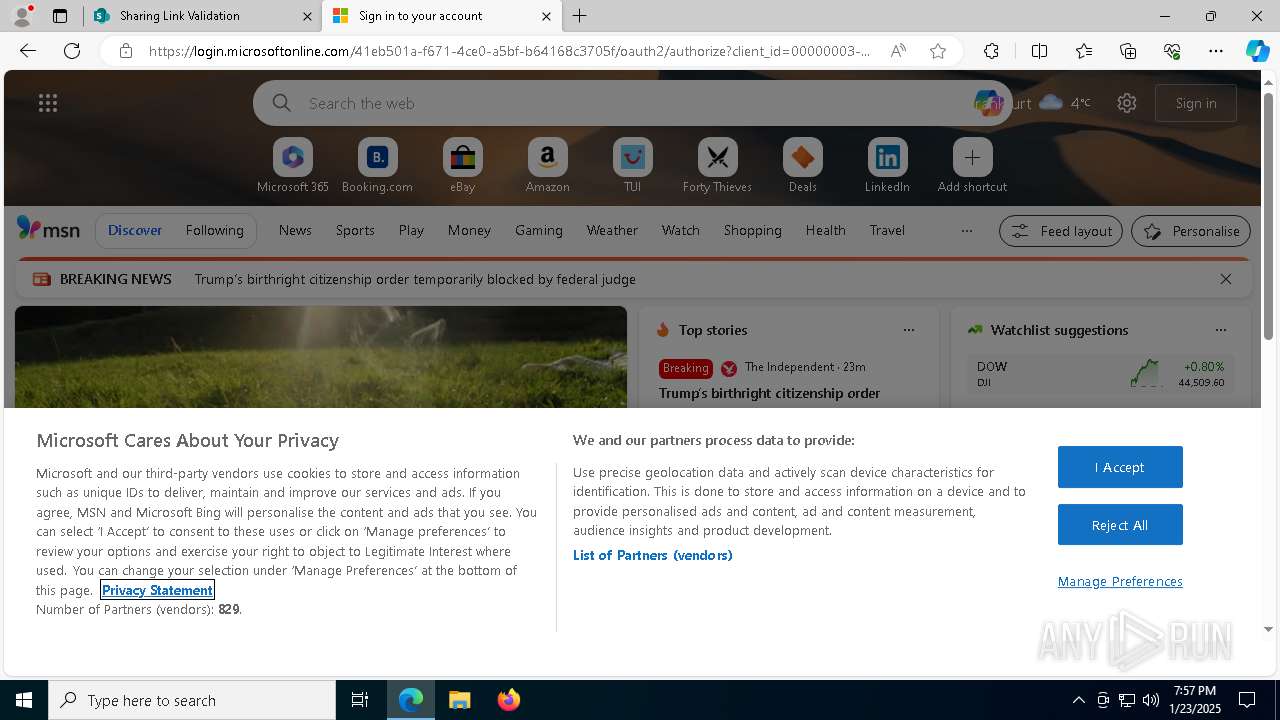Image resolution: width=1280 pixels, height=720 pixels.
Task: Launch Firefox from the taskbar
Action: click(508, 700)
